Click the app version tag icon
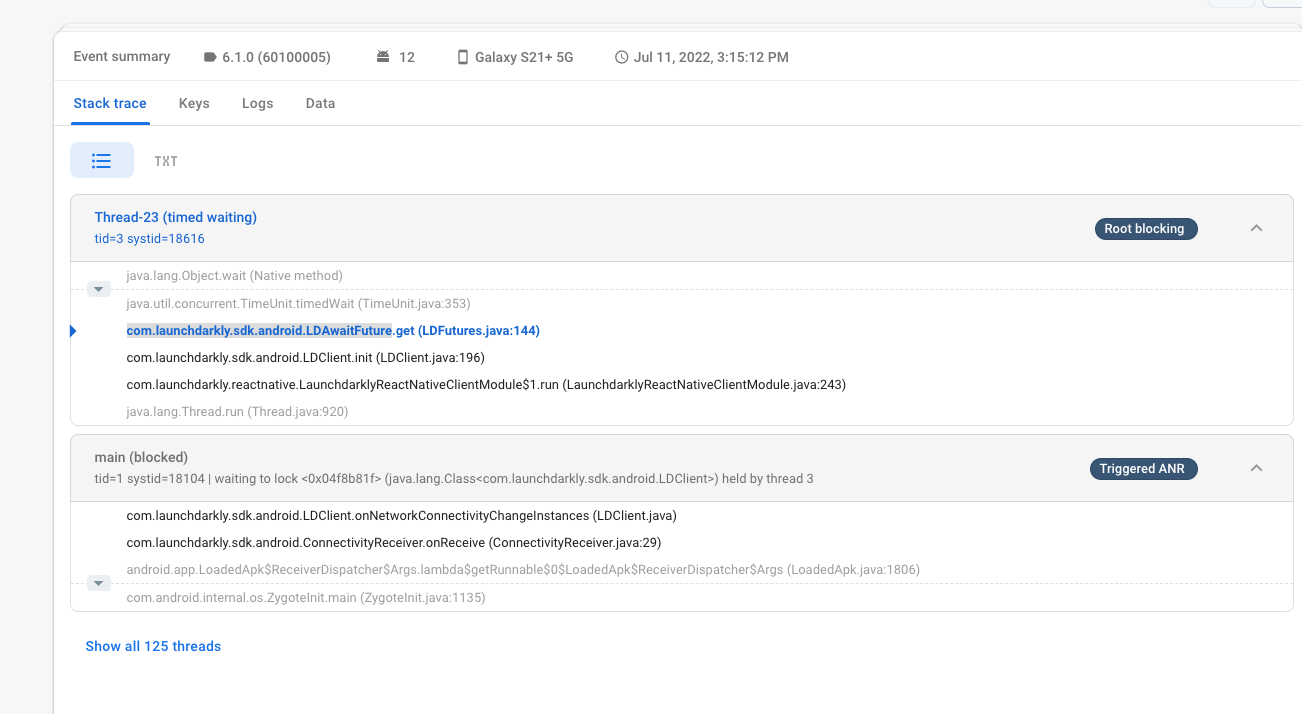This screenshot has height=714, width=1302. [210, 57]
